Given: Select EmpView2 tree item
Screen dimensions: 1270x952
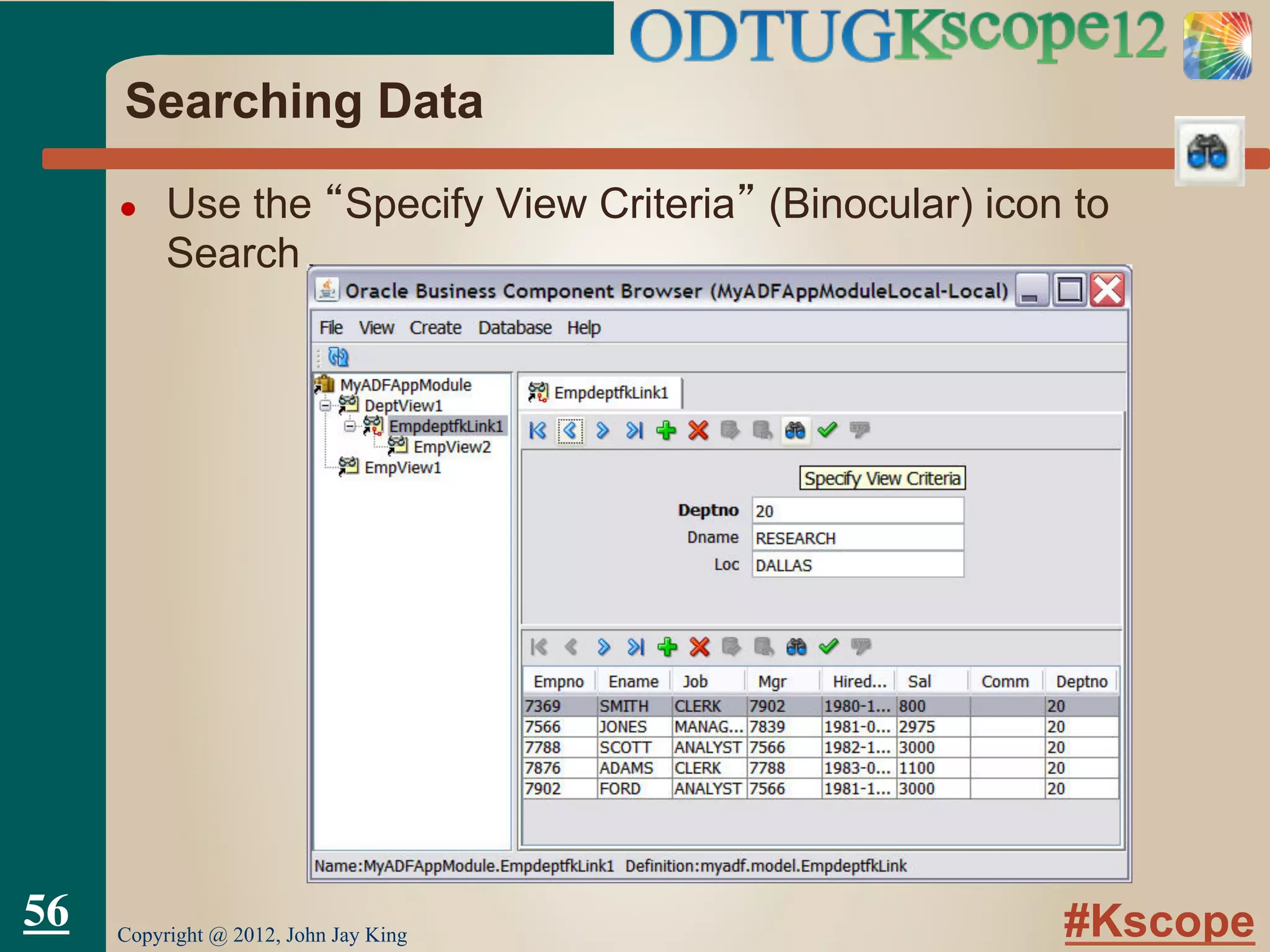Looking at the screenshot, I should (452, 447).
